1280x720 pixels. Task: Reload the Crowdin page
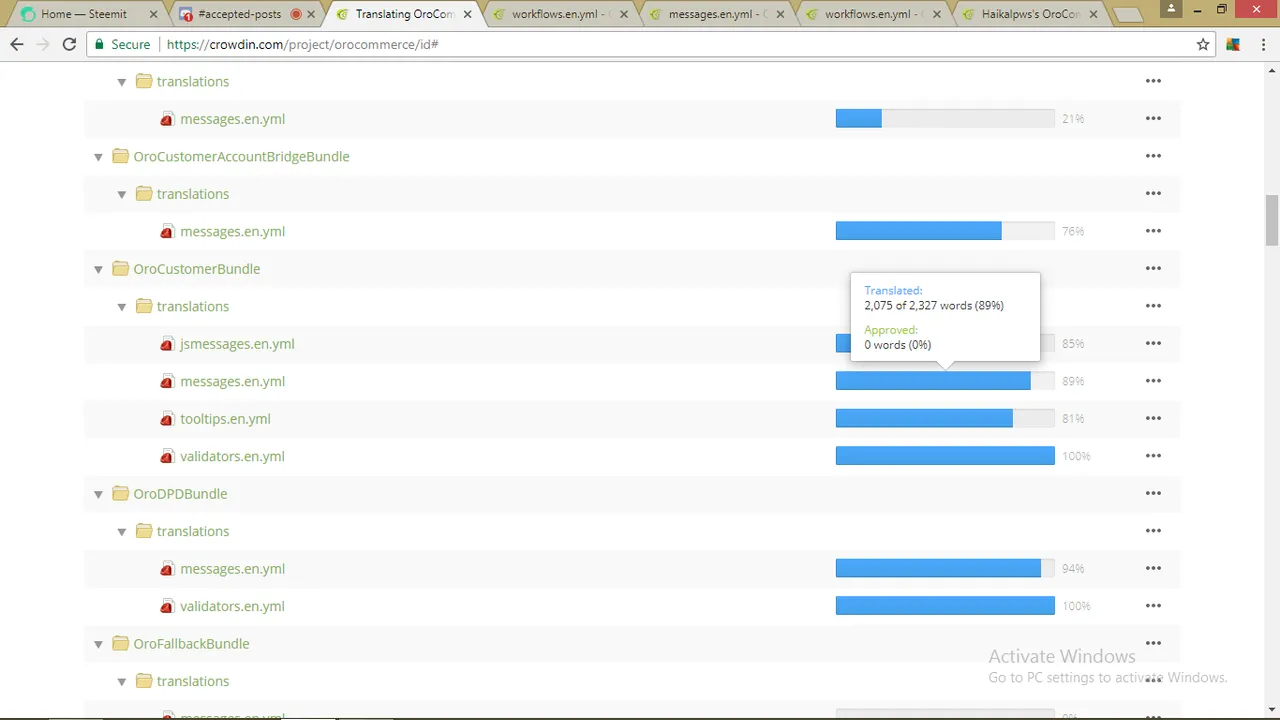pos(69,44)
